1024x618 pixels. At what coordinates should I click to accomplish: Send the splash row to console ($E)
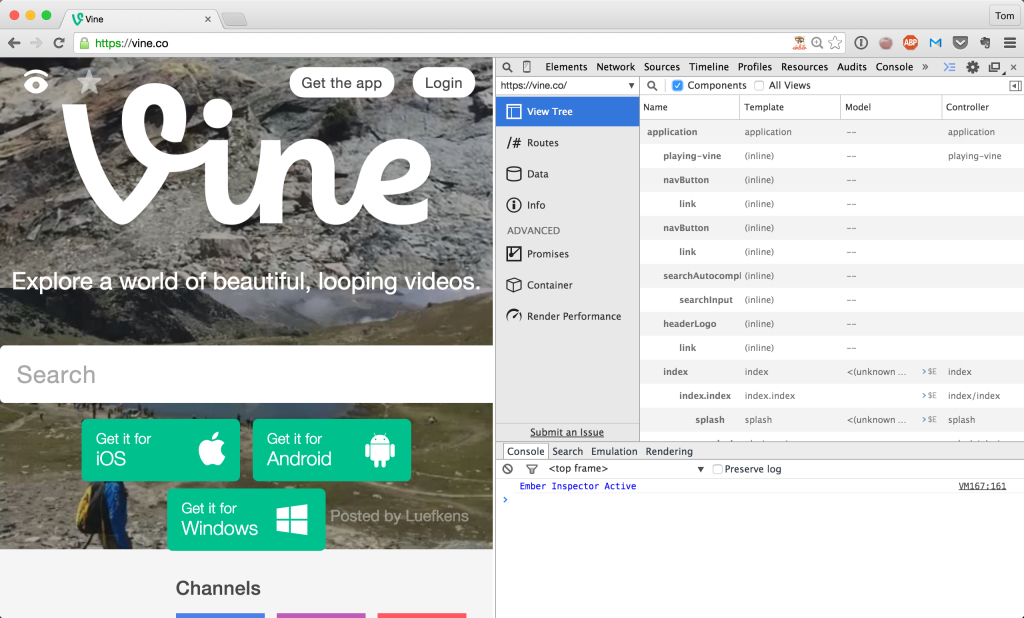click(929, 419)
